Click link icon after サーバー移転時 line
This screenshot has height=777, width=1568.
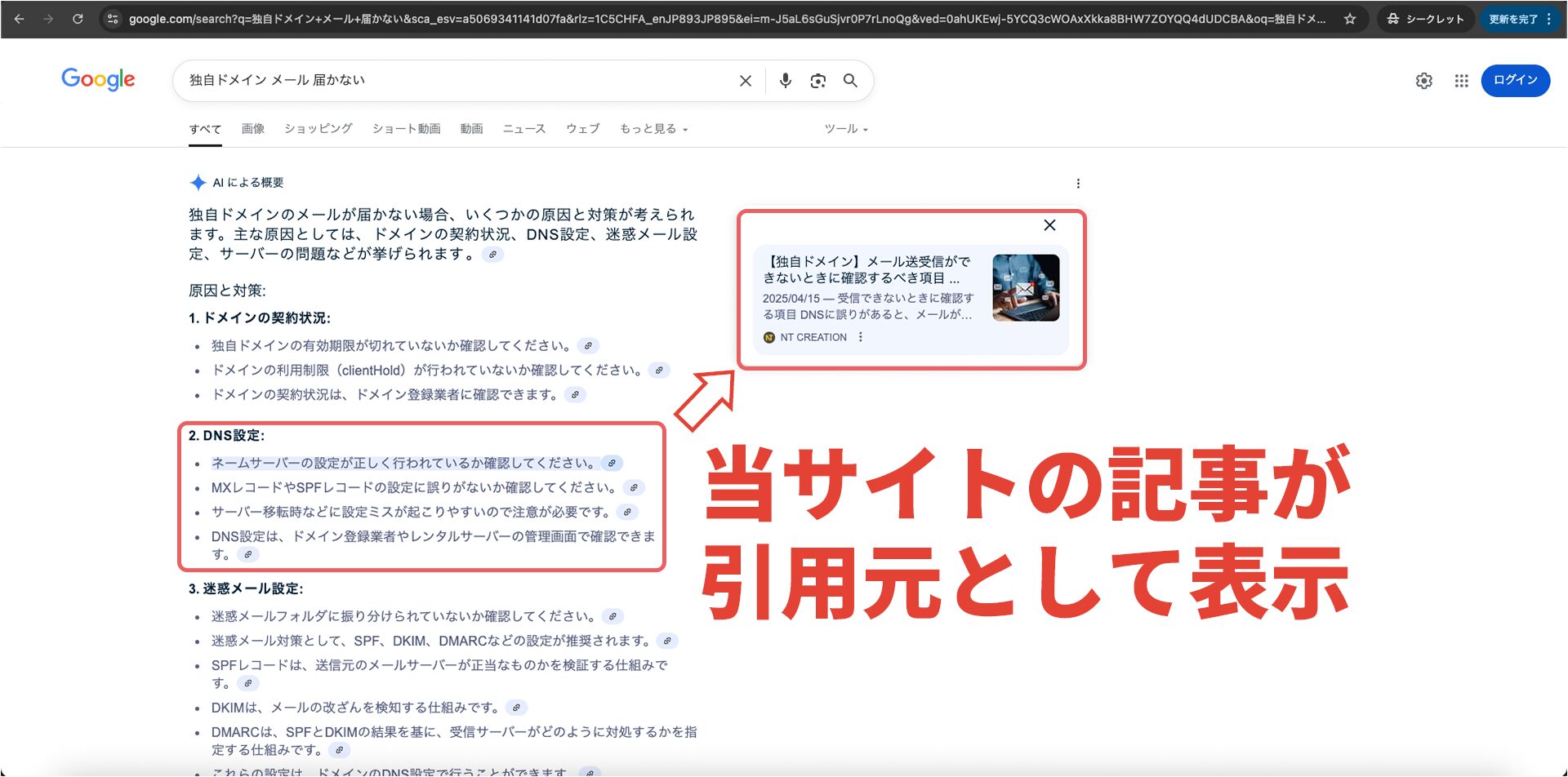(x=627, y=513)
